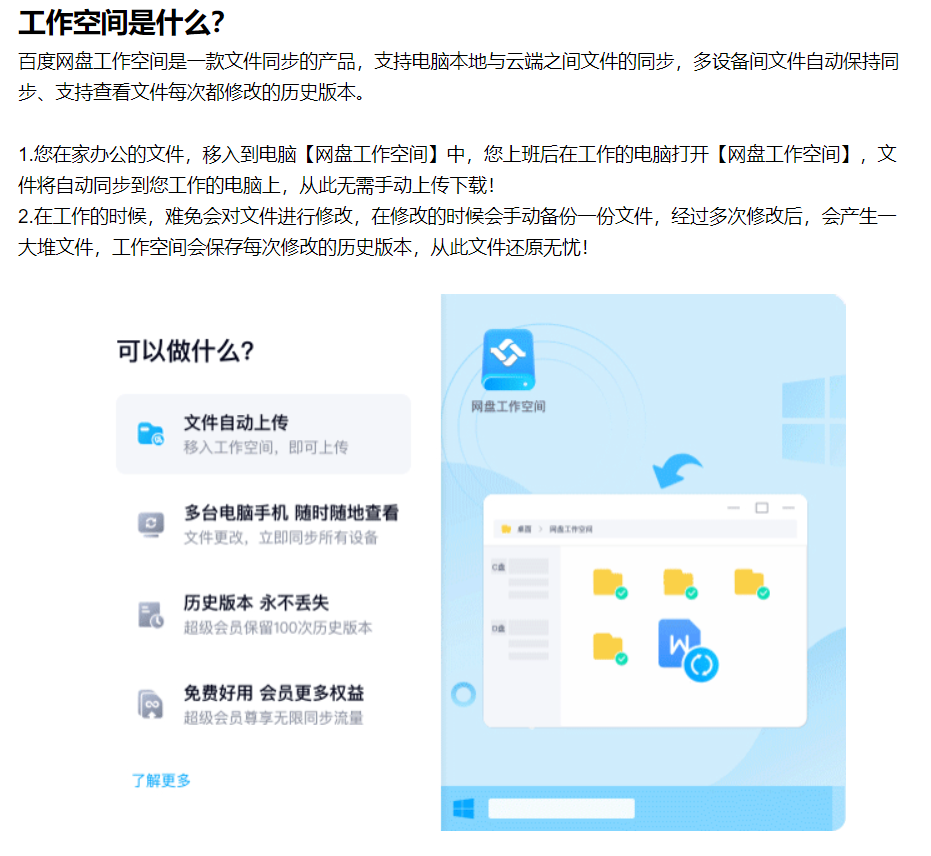Screen dimensions: 931x856
Task: Click the Windows Start logo in the taskbar
Action: (463, 808)
